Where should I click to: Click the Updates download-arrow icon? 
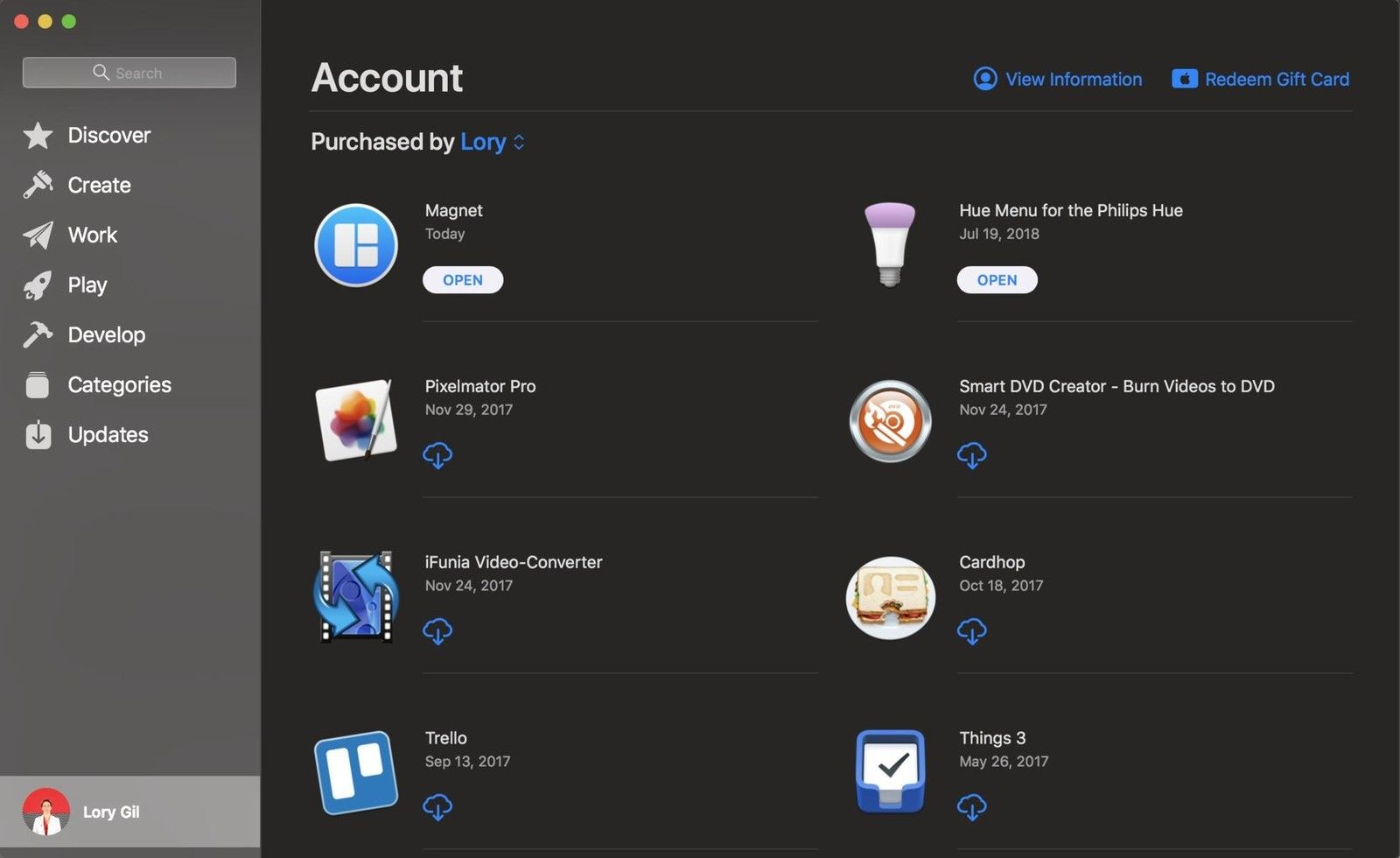coord(38,435)
